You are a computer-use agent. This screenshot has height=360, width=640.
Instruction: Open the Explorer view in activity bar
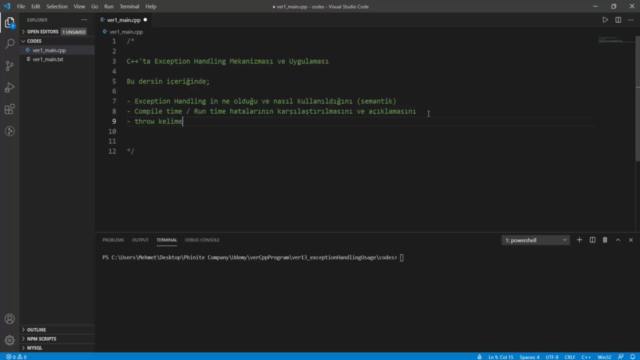click(x=10, y=22)
